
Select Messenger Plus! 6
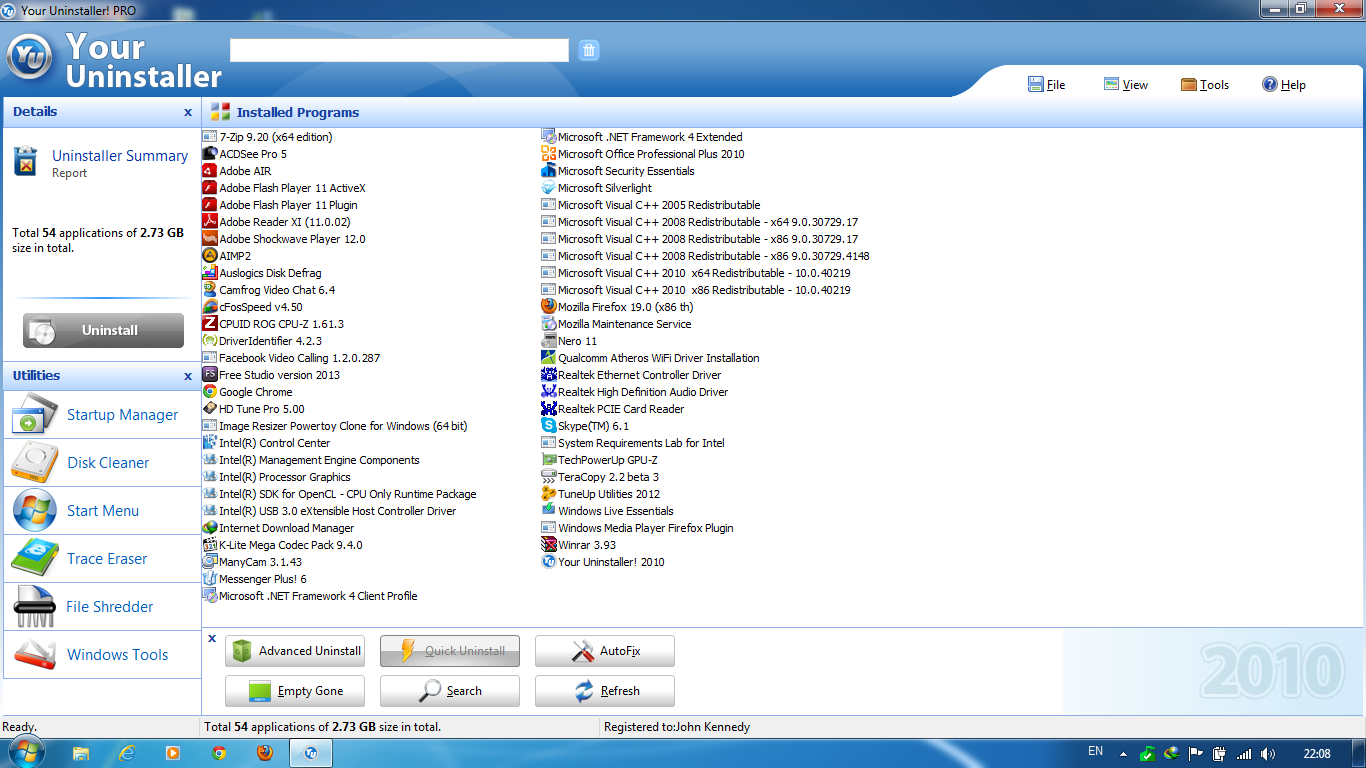[x=254, y=579]
